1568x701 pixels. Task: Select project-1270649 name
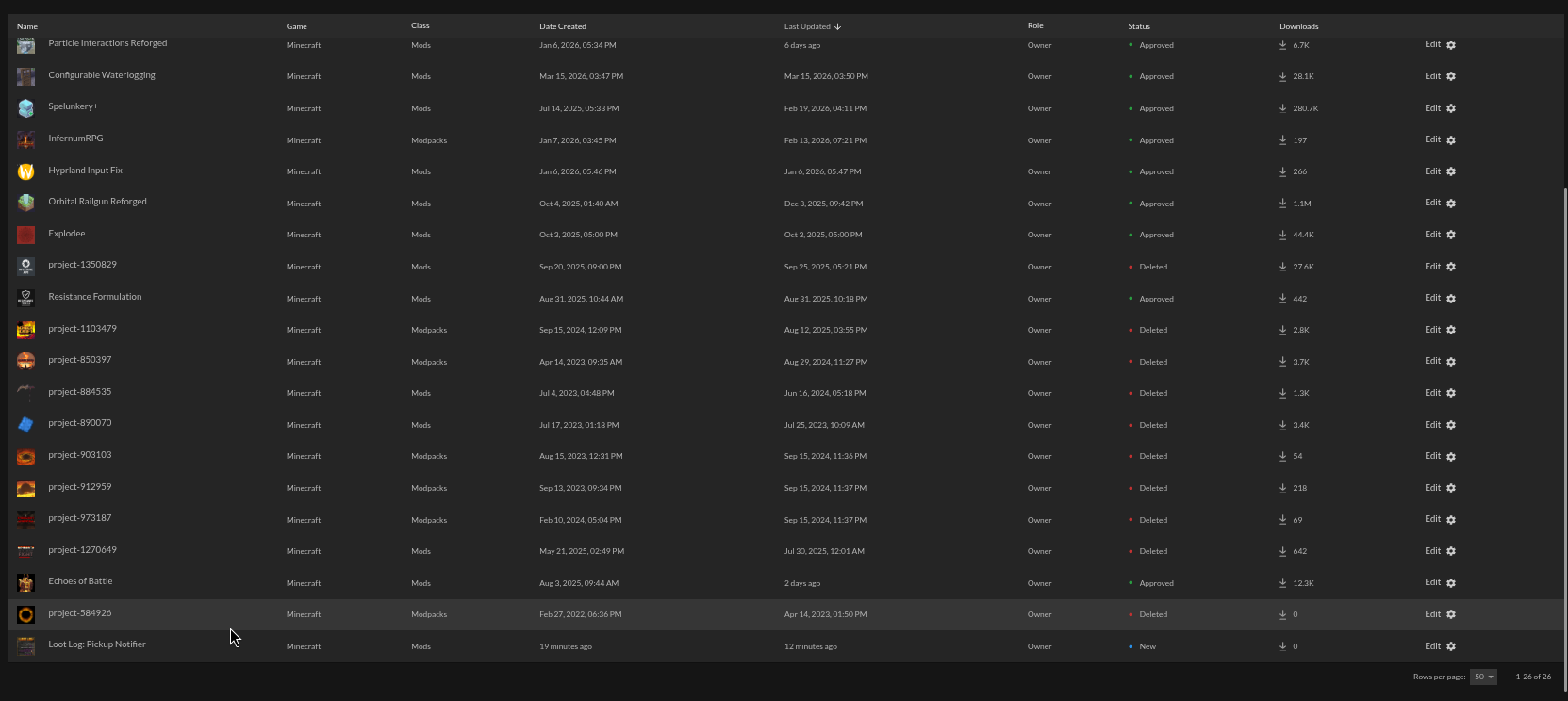tap(83, 550)
